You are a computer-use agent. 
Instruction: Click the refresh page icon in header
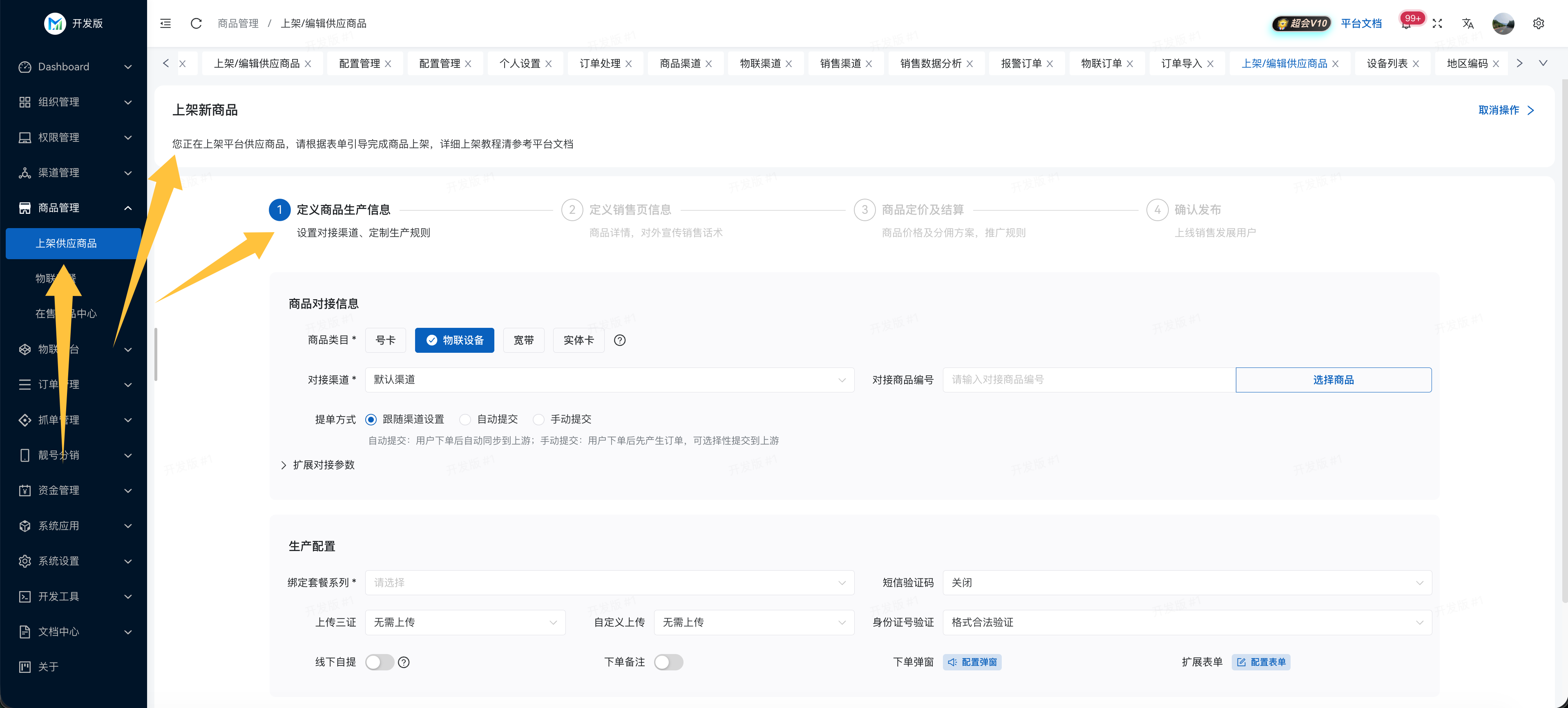pyautogui.click(x=196, y=23)
